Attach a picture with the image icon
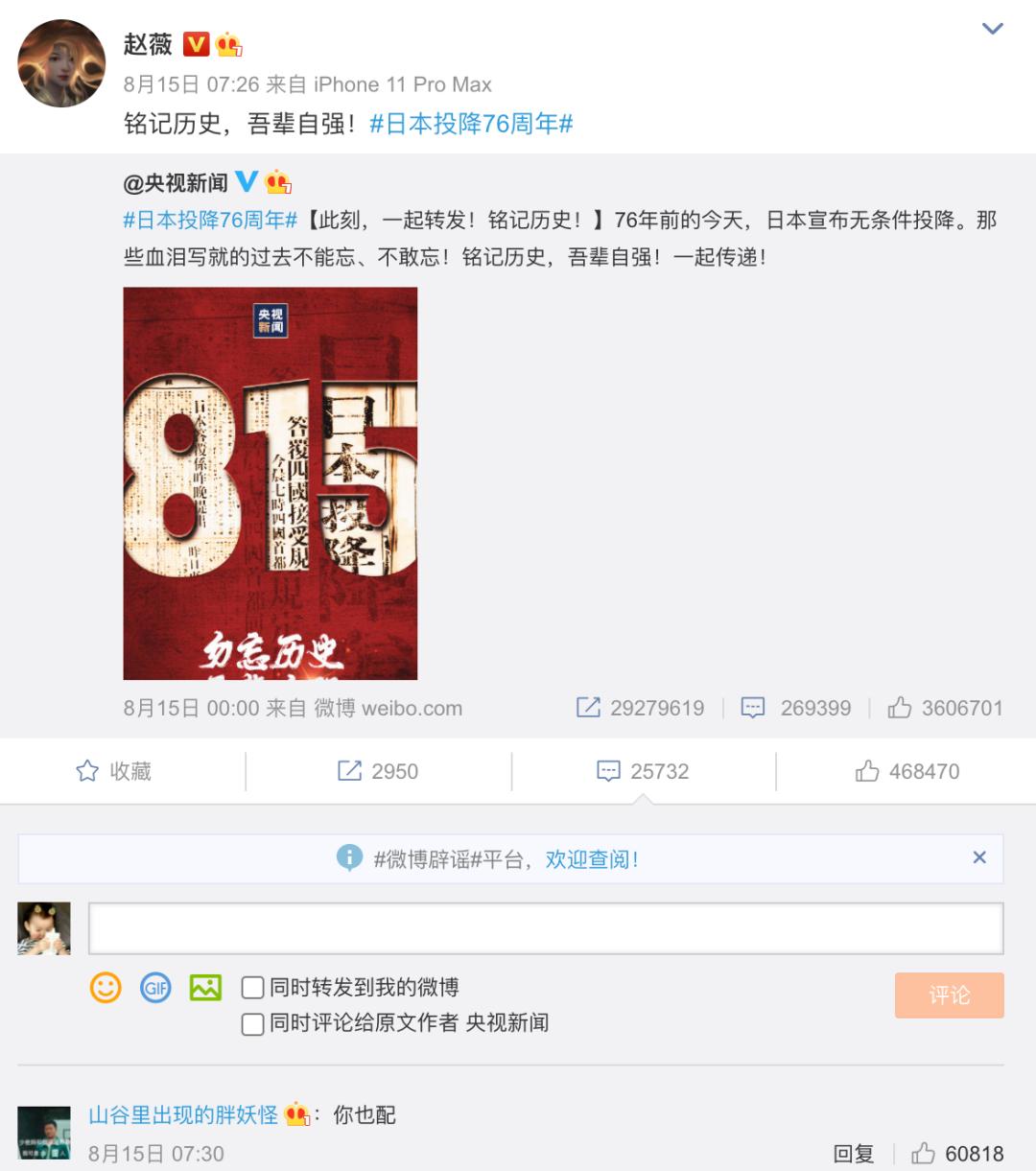1036x1171 pixels. pyautogui.click(x=205, y=987)
